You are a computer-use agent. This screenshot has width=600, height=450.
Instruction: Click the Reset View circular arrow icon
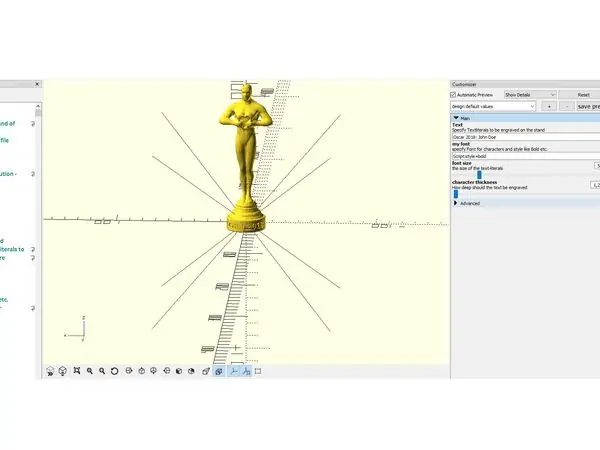pyautogui.click(x=114, y=371)
